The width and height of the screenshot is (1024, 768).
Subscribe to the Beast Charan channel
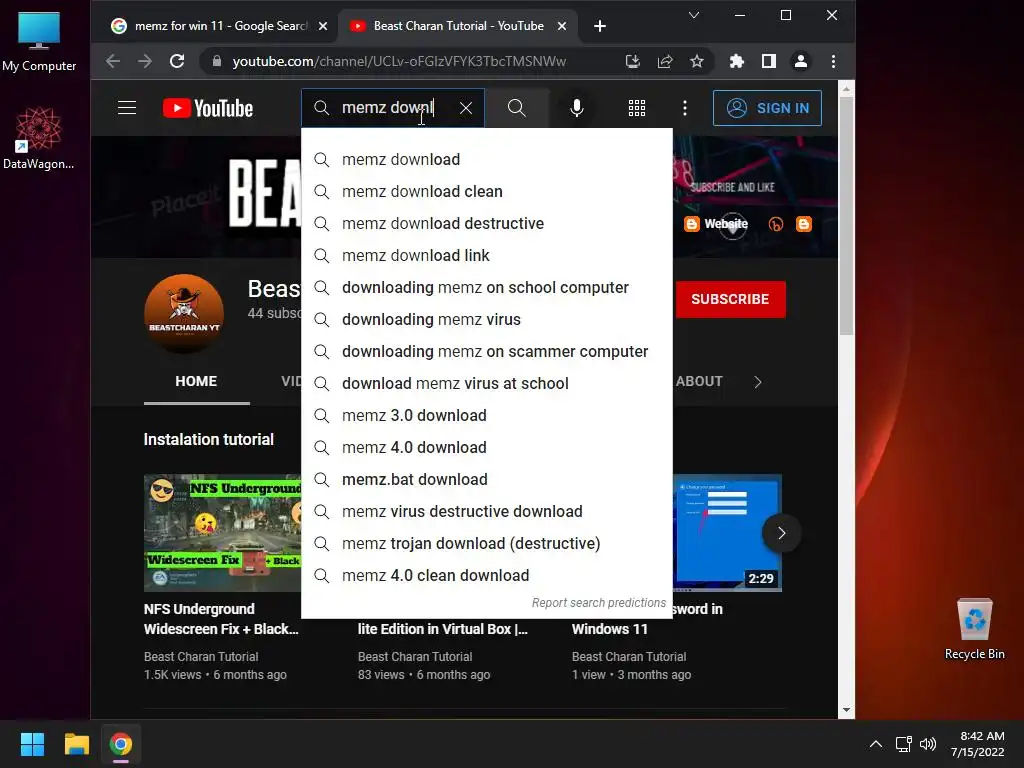tap(730, 299)
